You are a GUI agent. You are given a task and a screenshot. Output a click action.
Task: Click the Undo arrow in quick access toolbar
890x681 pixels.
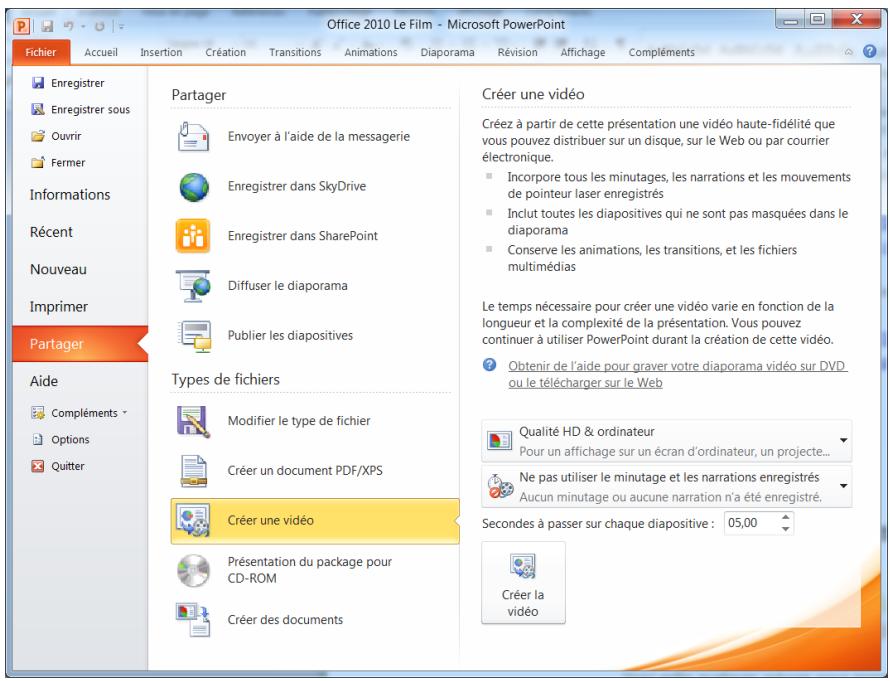69,26
